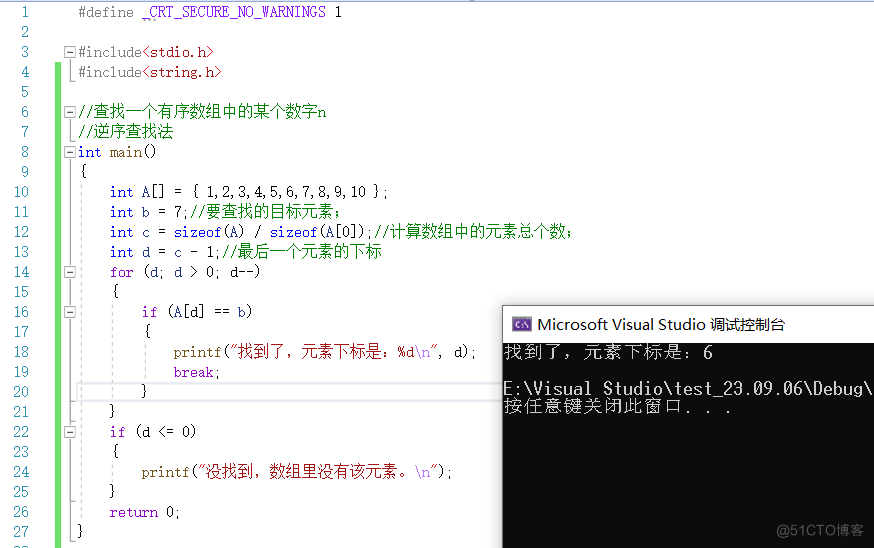
Task: Click the <string.h> include text
Action: 182,72
